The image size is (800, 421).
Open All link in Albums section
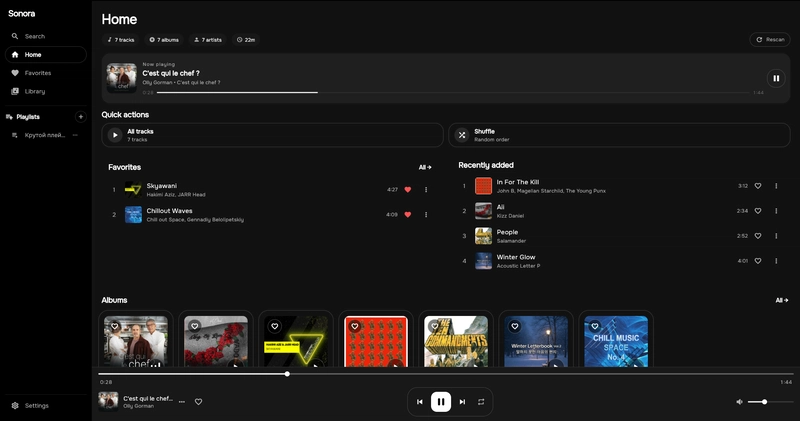coord(782,301)
